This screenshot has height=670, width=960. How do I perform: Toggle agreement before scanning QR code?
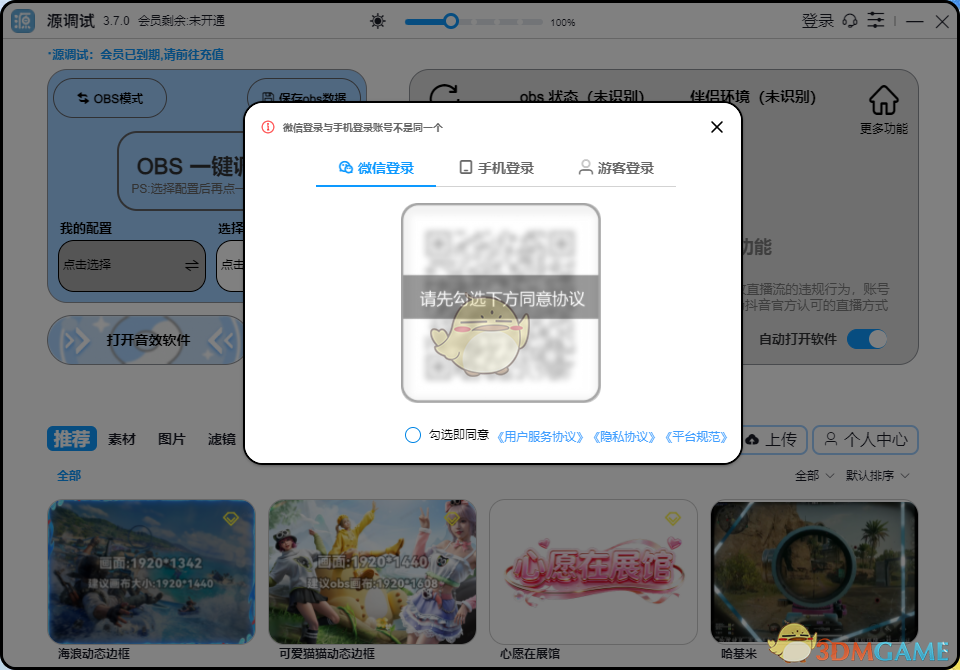click(x=412, y=435)
